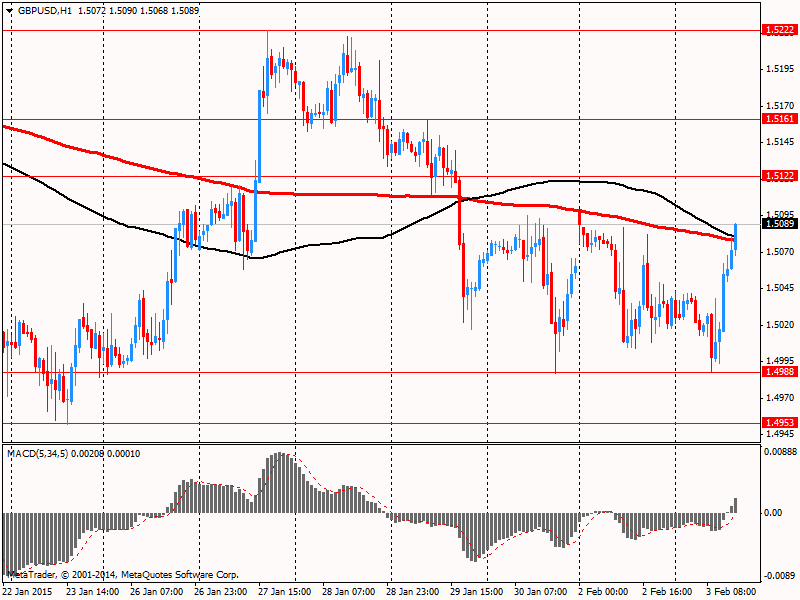Click the 1.5045 price axis tick
Viewport: 800px width, 600px height.
coord(781,288)
